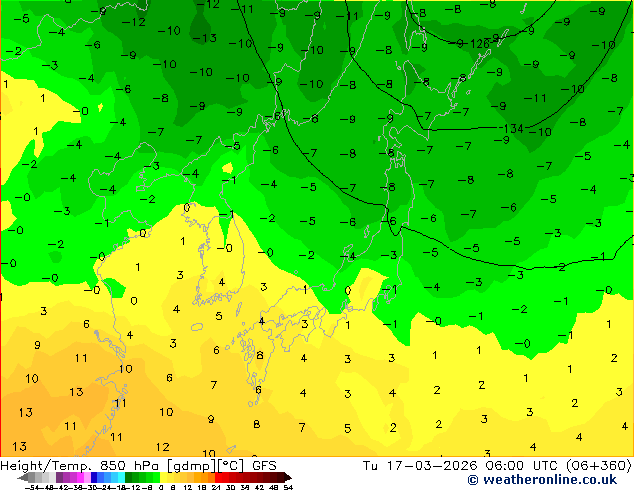
Task: Click the -54 legend scale label
Action: point(32,487)
